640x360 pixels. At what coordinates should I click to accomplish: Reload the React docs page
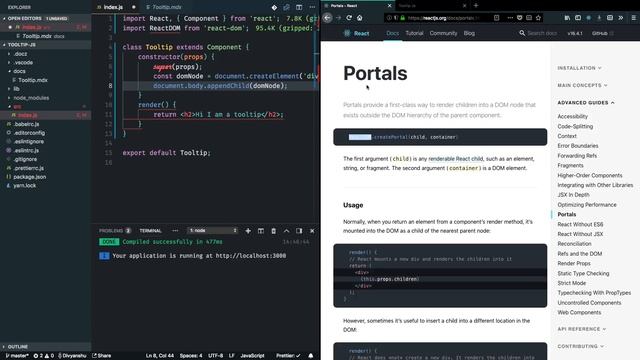tap(349, 18)
